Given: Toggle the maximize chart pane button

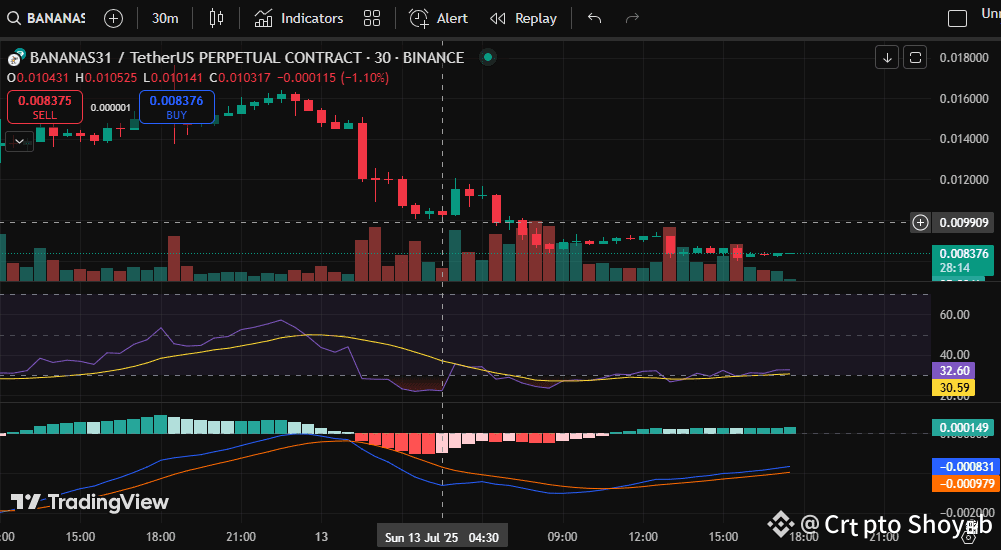Looking at the screenshot, I should click(915, 57).
